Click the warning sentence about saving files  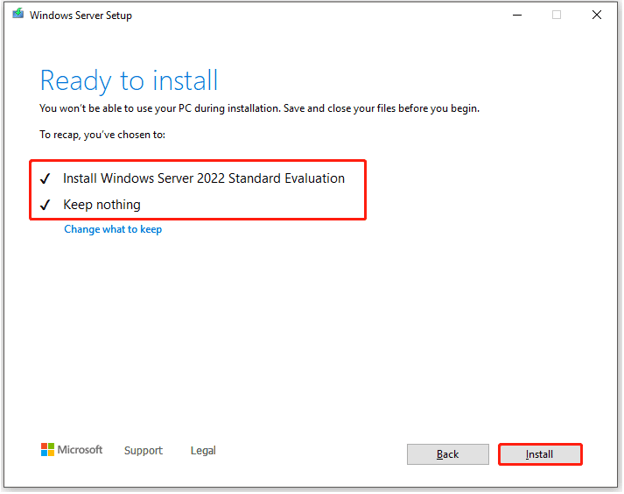(266, 107)
